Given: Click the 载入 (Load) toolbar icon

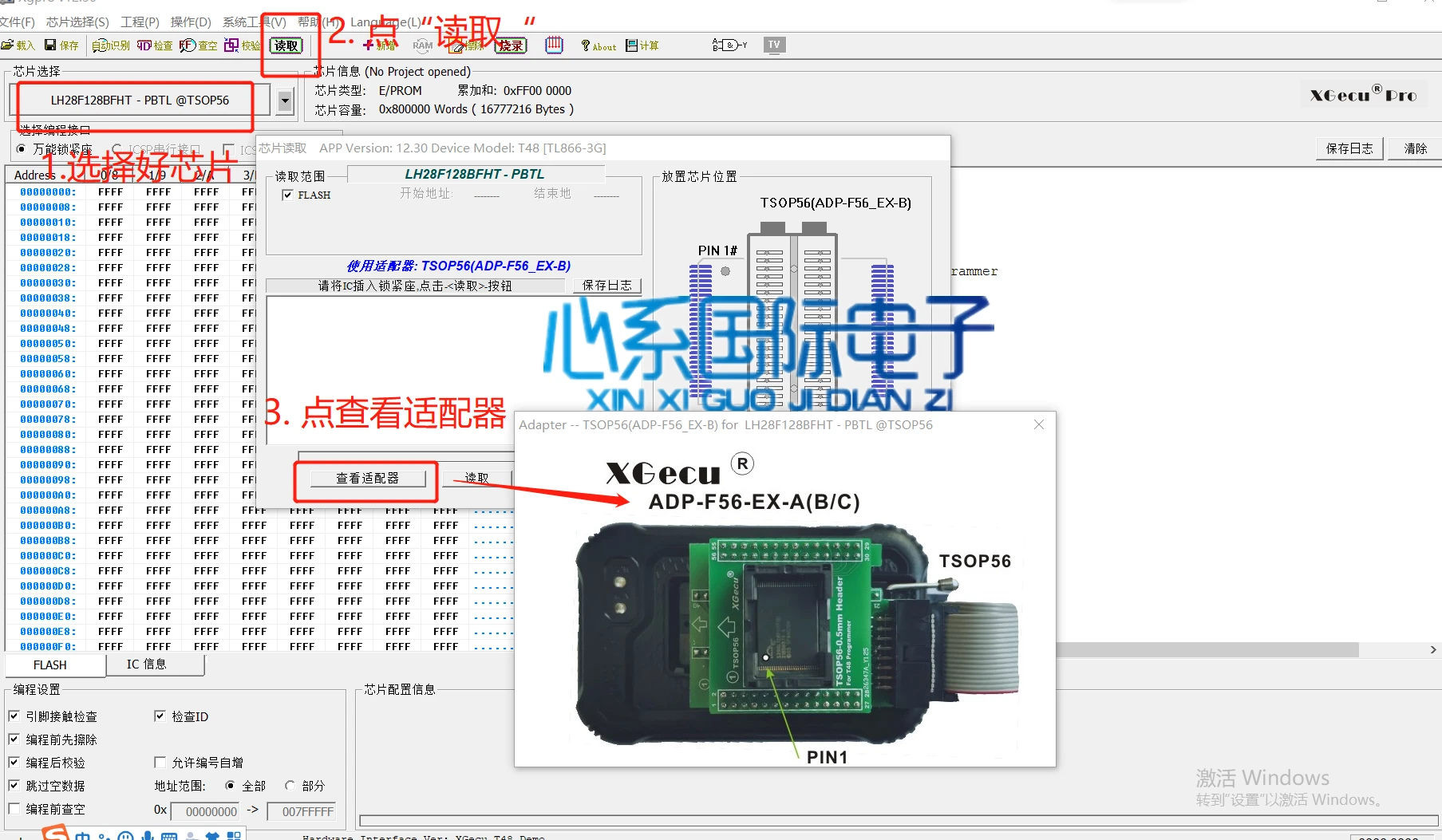Looking at the screenshot, I should click(18, 45).
